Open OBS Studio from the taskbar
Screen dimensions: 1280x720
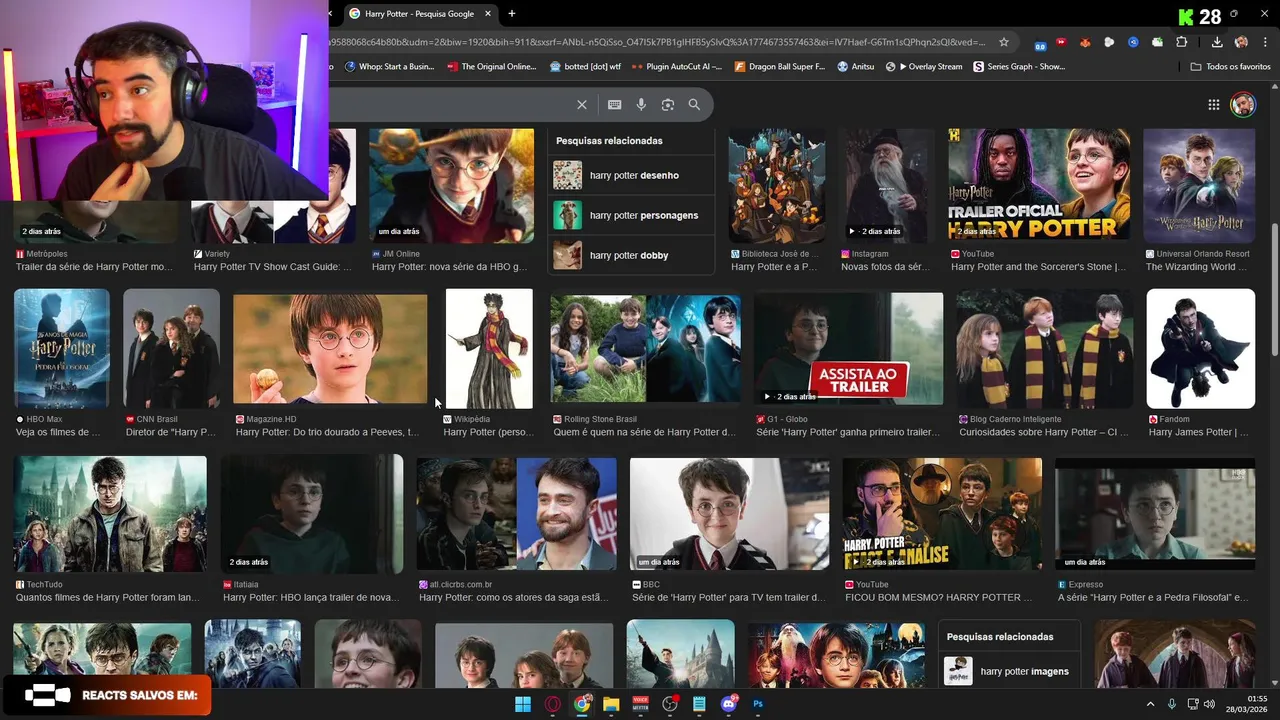coord(670,704)
